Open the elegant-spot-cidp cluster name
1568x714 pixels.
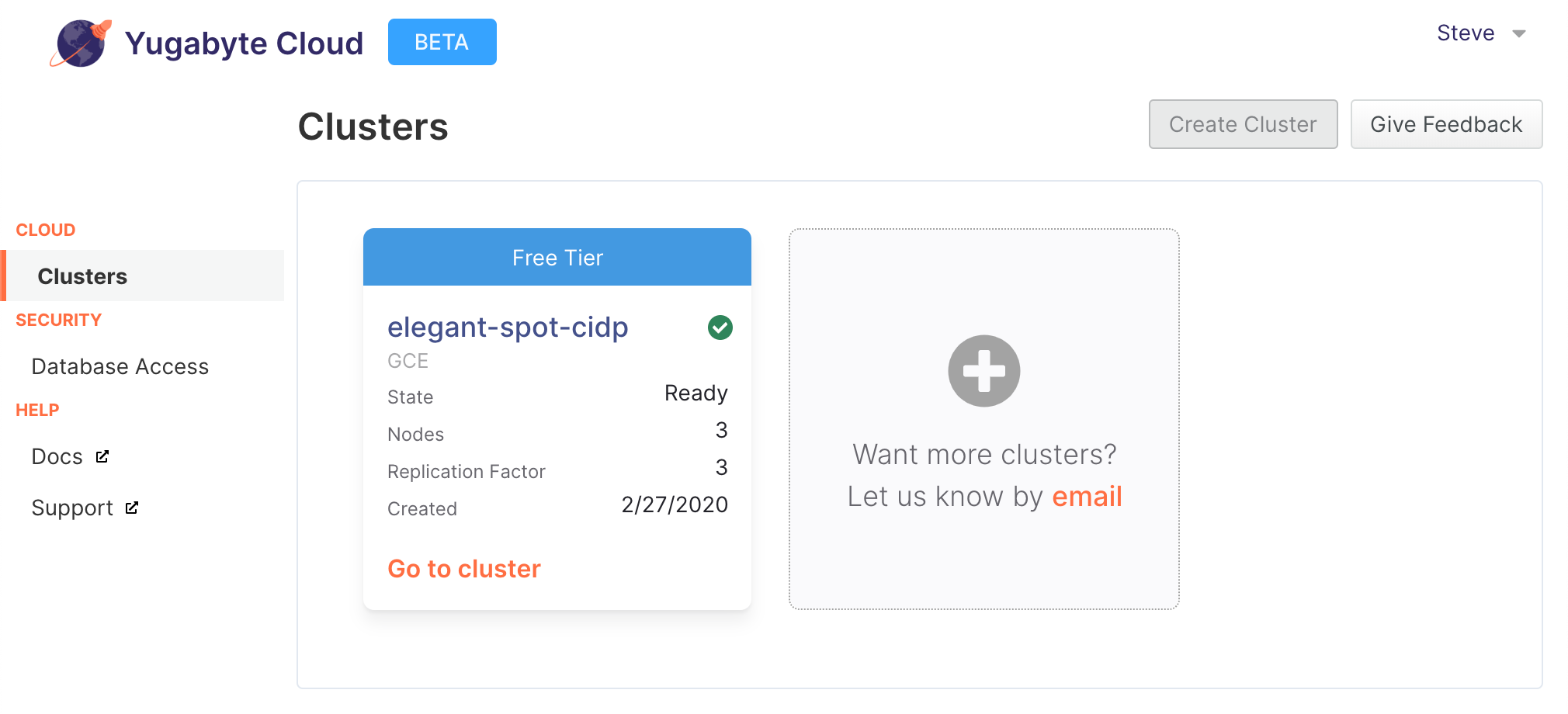tap(508, 328)
